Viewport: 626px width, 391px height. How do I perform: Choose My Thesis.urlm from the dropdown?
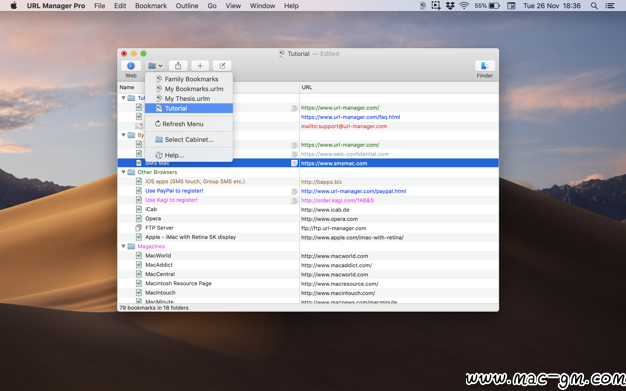(189, 98)
